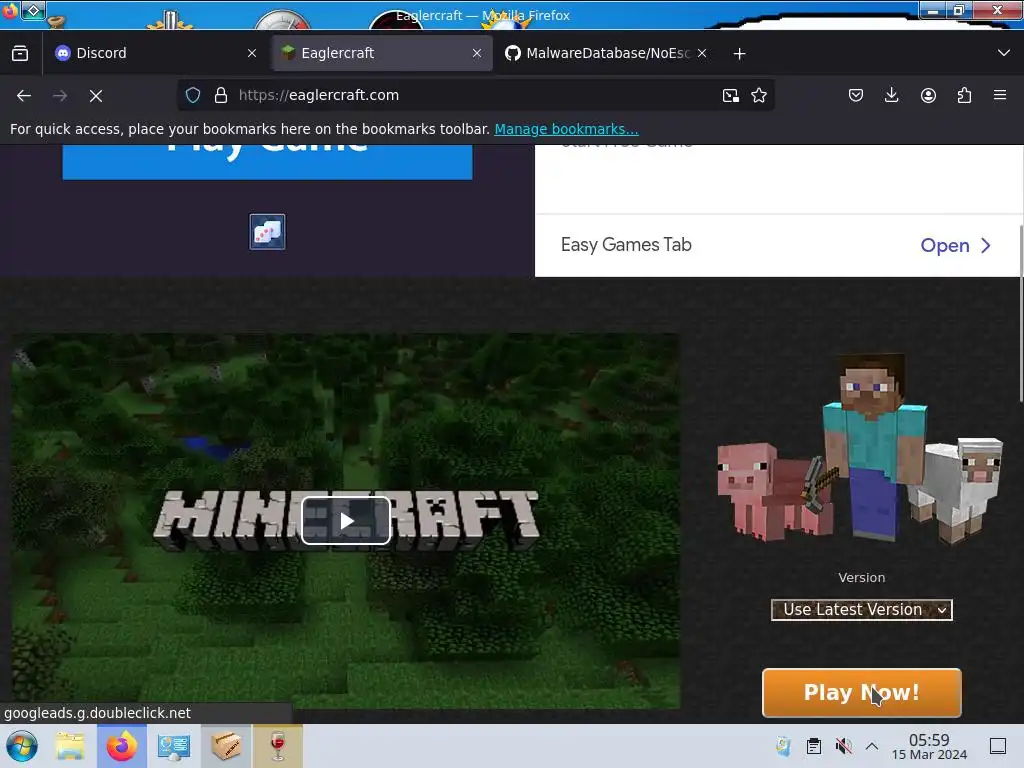Open a new tab
The width and height of the screenshot is (1024, 768).
739,54
